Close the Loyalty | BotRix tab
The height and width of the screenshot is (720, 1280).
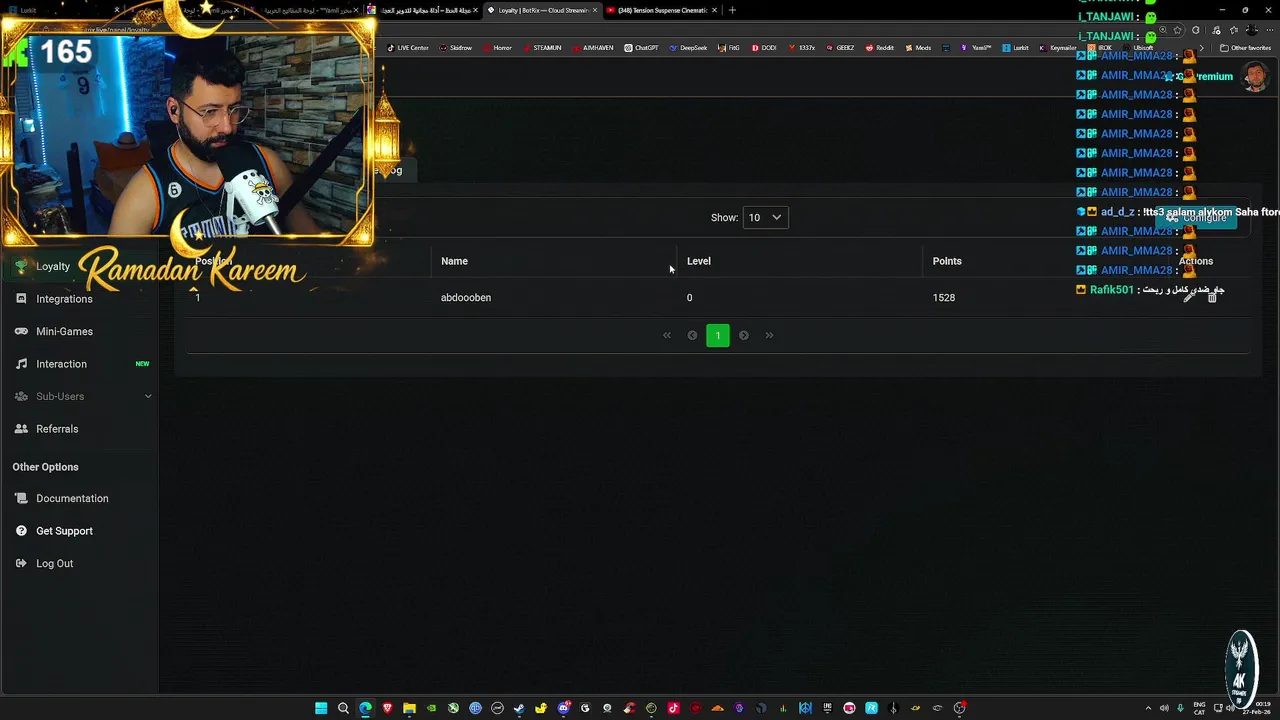(x=595, y=10)
